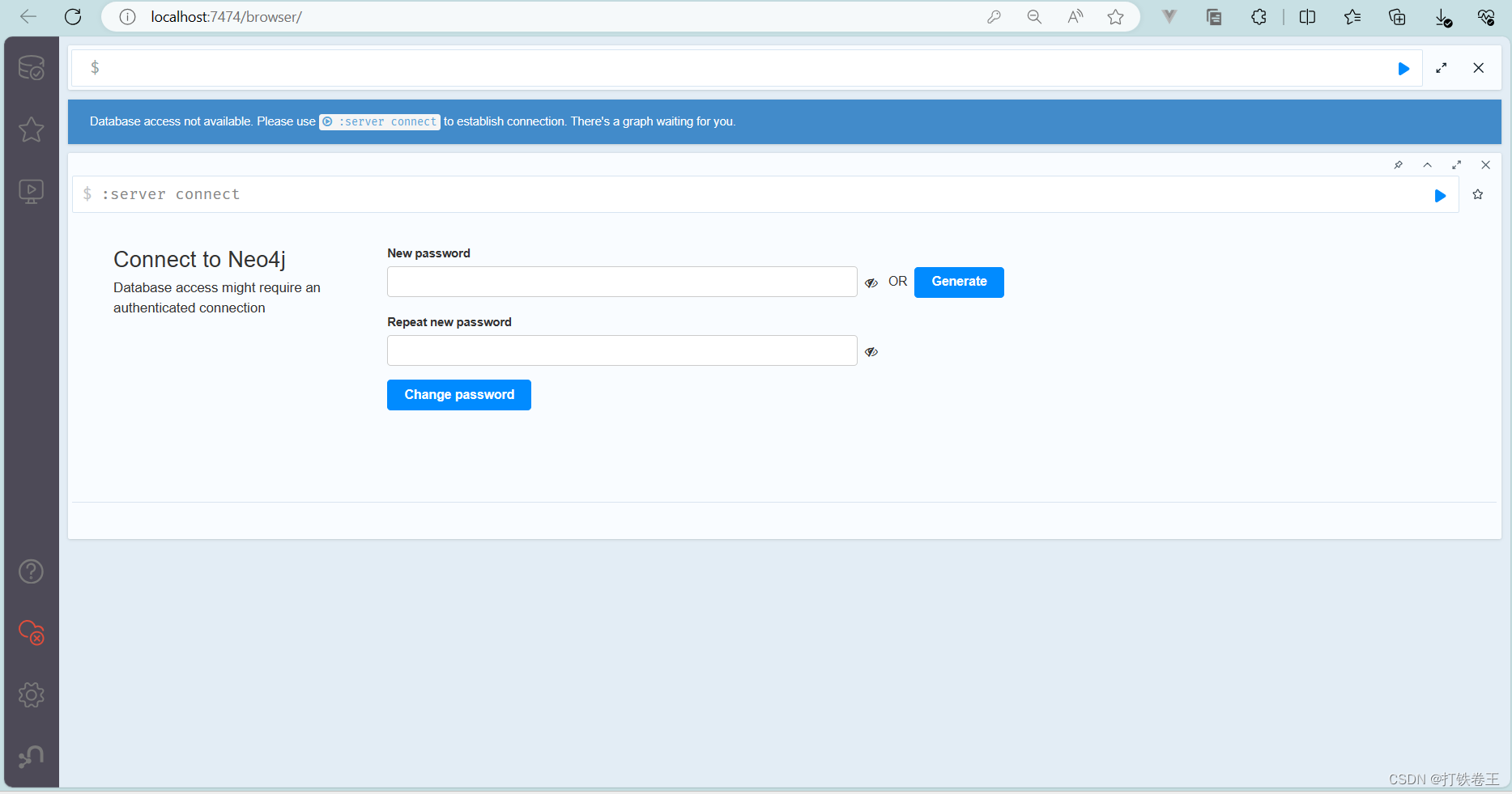The height and width of the screenshot is (794, 1512).
Task: Open browser Collections icon
Action: pos(1397,17)
